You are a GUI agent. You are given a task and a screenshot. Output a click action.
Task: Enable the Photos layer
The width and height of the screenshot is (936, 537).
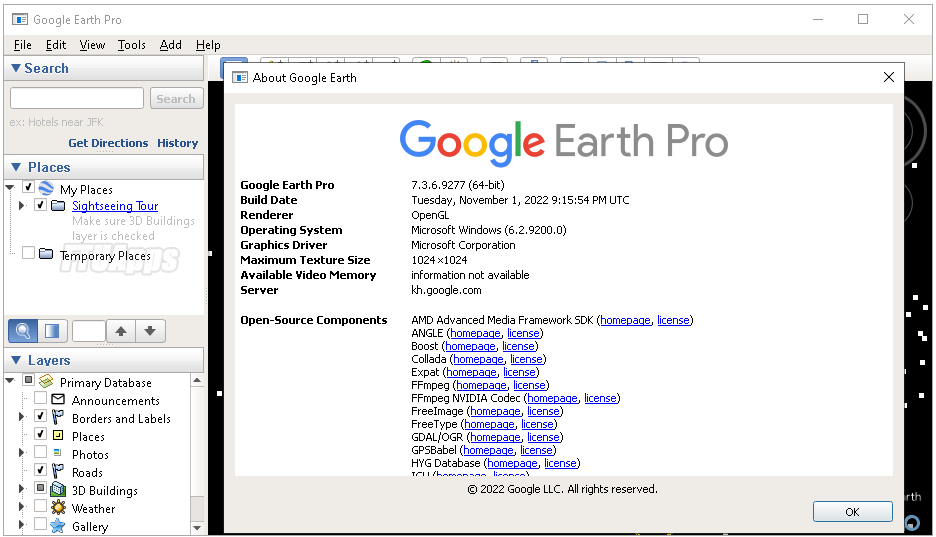click(40, 452)
